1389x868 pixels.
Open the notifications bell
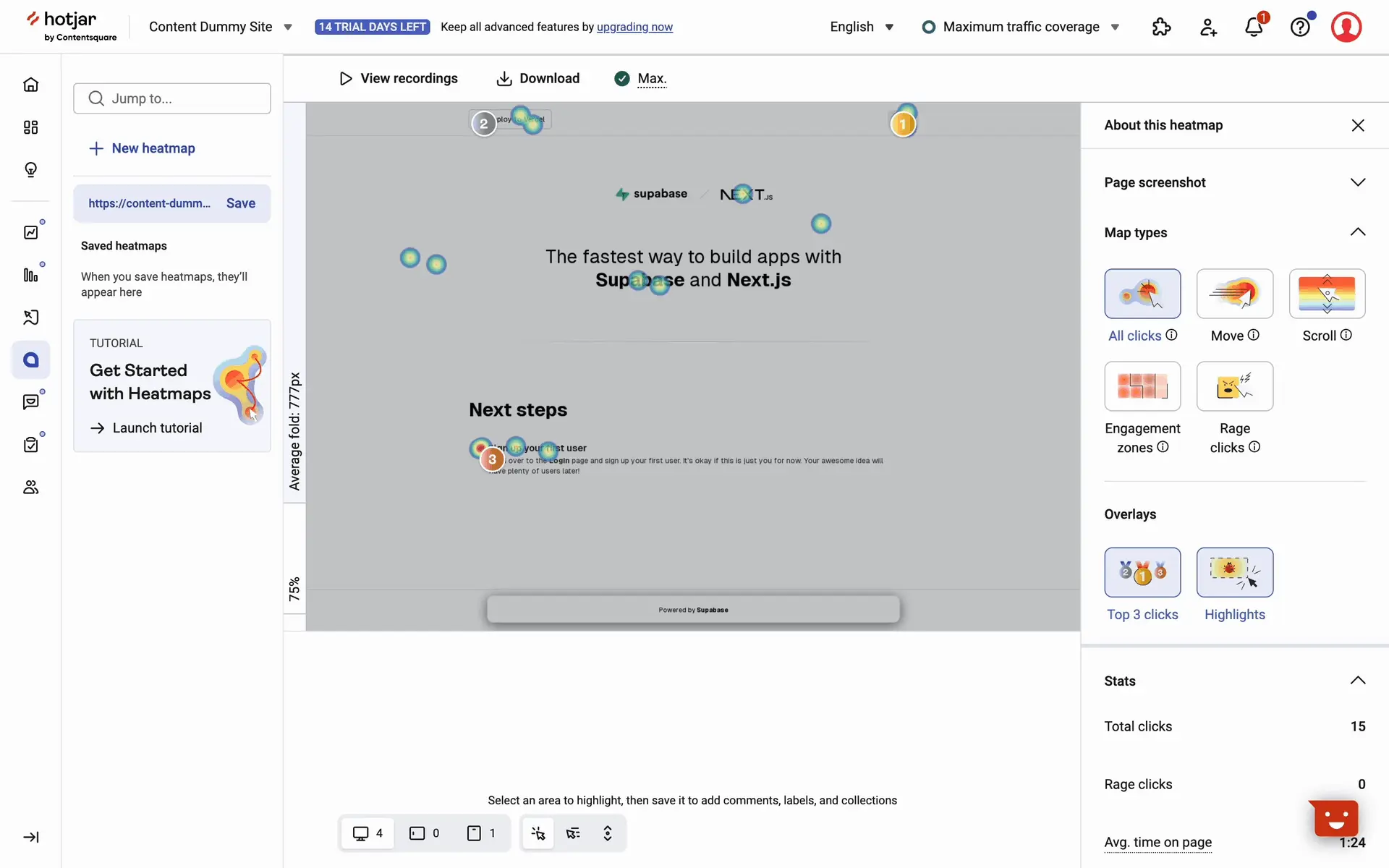click(x=1254, y=27)
